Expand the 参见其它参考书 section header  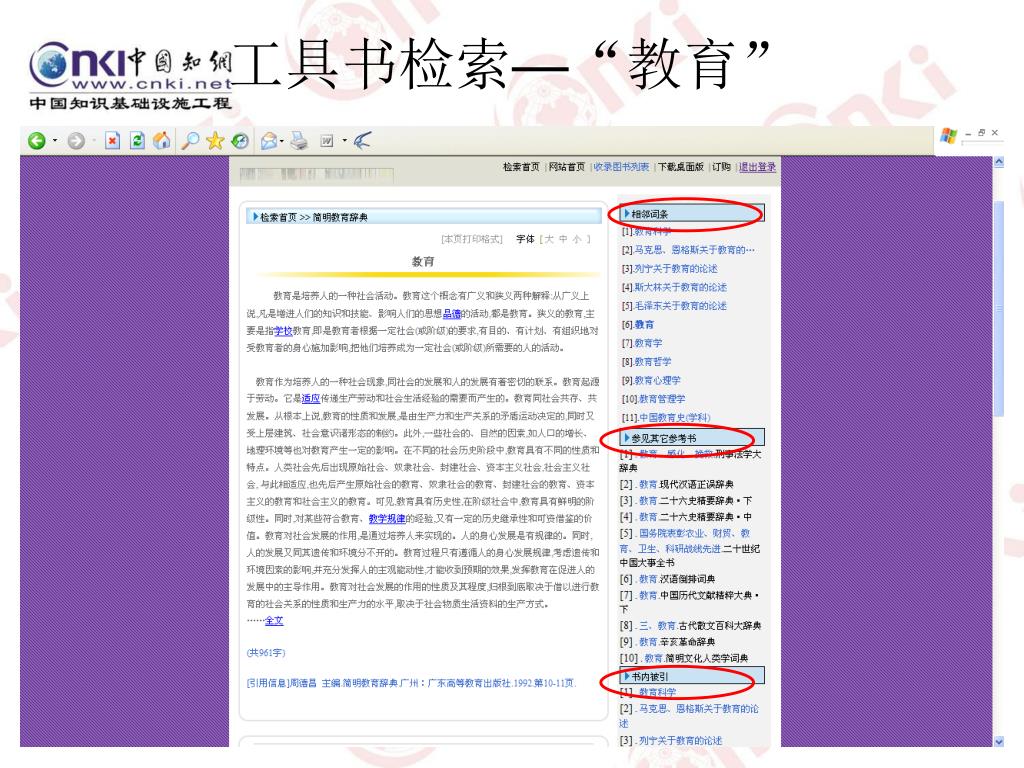click(x=692, y=438)
